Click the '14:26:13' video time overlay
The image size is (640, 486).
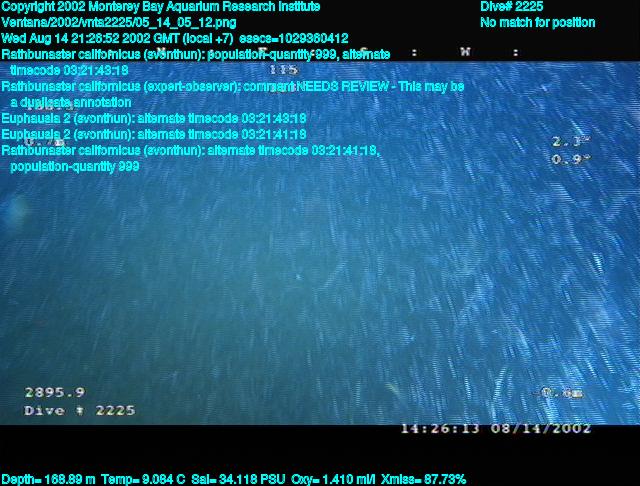(x=440, y=428)
